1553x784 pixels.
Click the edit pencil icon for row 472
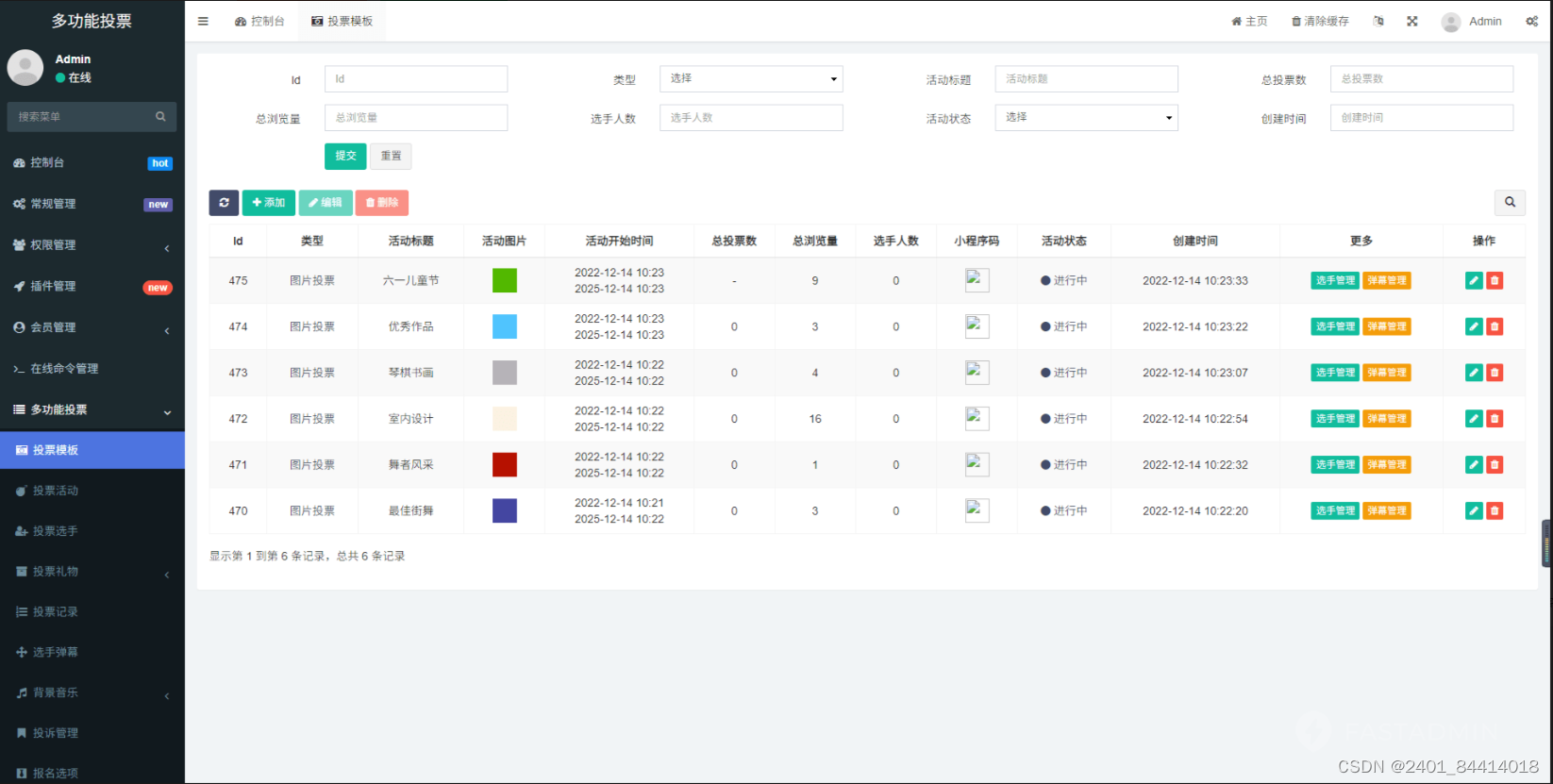point(1474,419)
